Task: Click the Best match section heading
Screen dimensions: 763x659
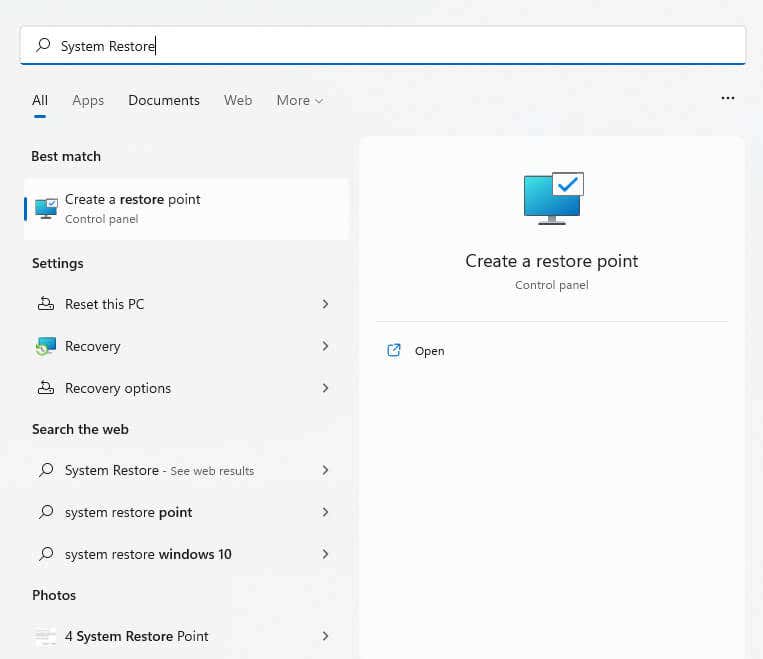Action: 66,156
